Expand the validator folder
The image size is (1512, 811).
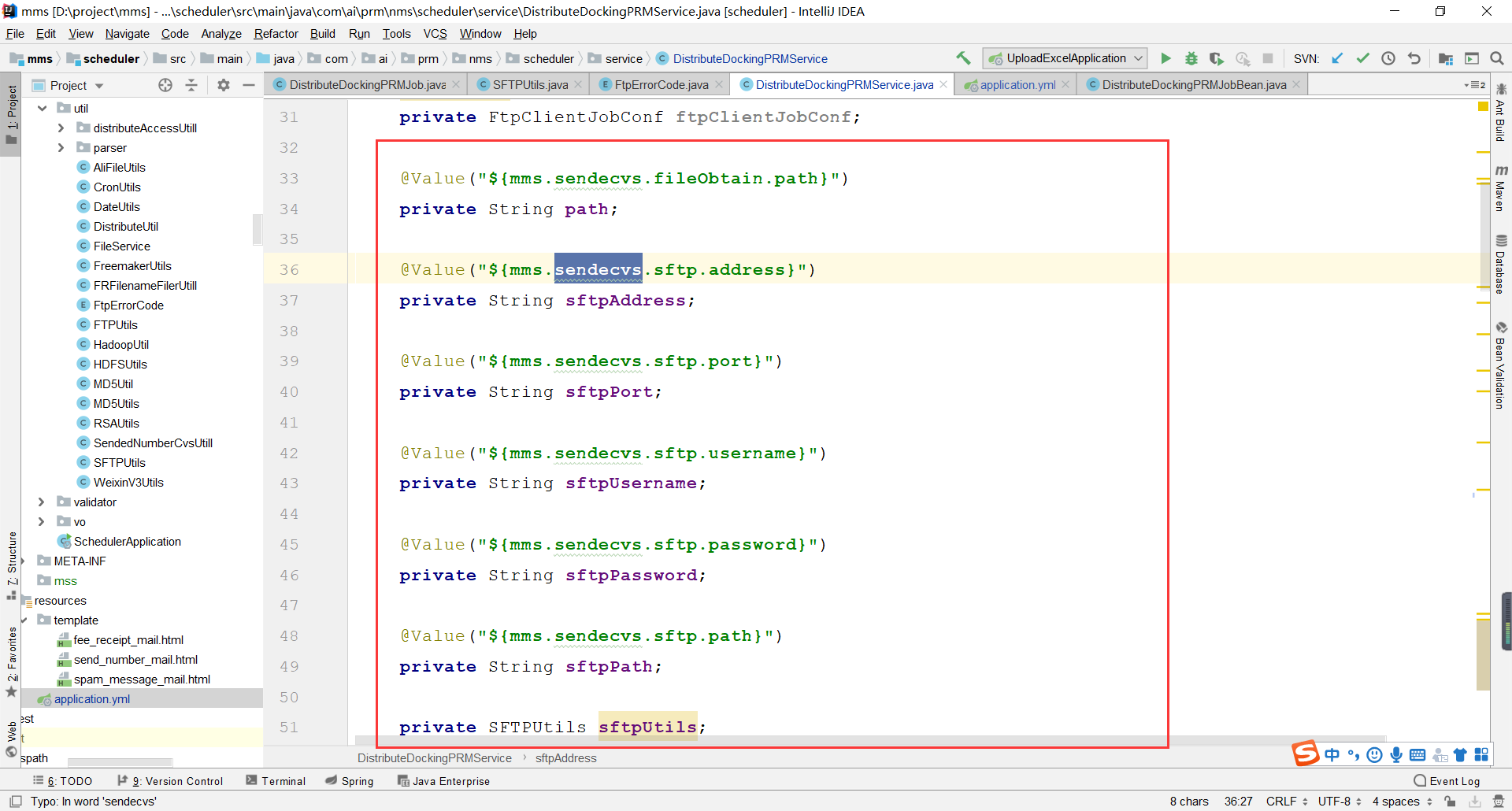[x=42, y=502]
